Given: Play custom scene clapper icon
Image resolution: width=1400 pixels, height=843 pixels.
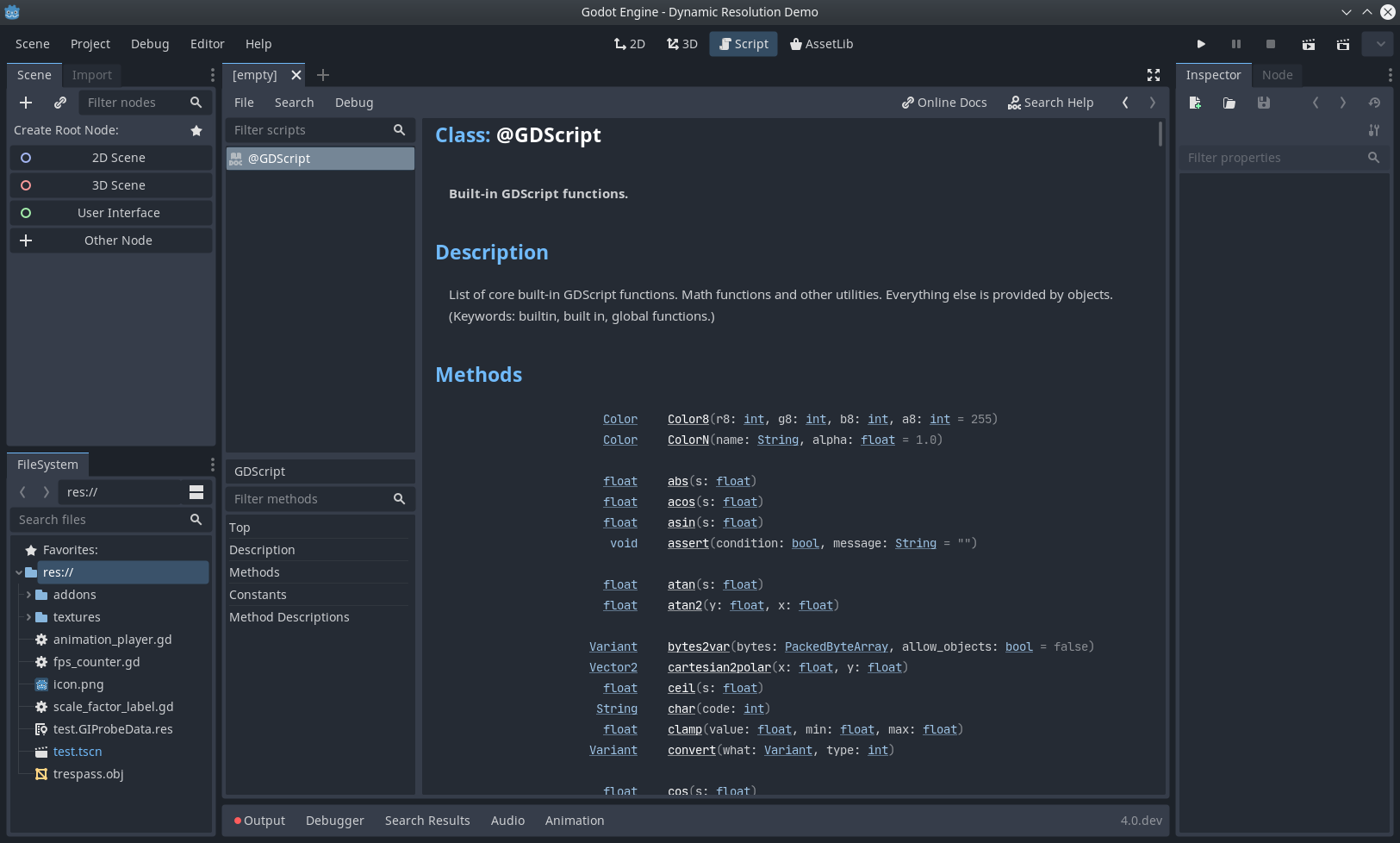Looking at the screenshot, I should click(x=1343, y=44).
